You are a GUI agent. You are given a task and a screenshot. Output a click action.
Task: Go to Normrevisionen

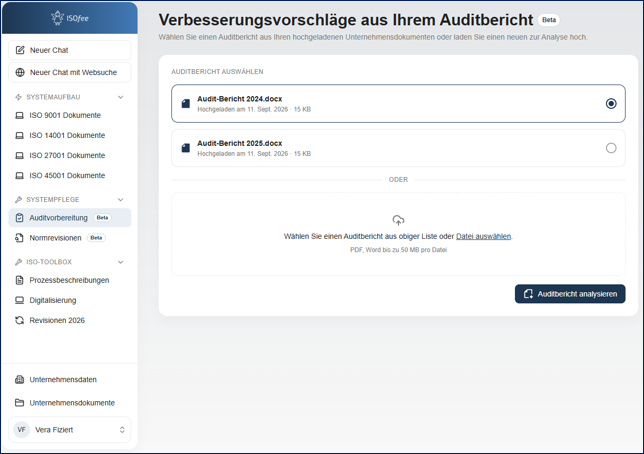click(x=70, y=238)
